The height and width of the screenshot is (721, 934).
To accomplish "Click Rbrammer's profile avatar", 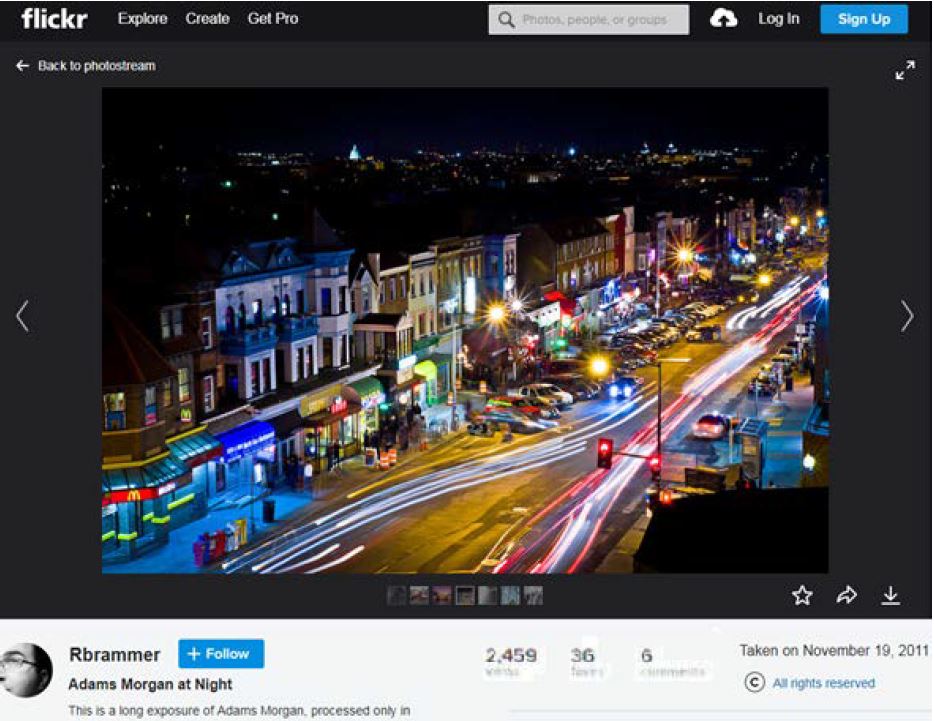I will point(26,669).
